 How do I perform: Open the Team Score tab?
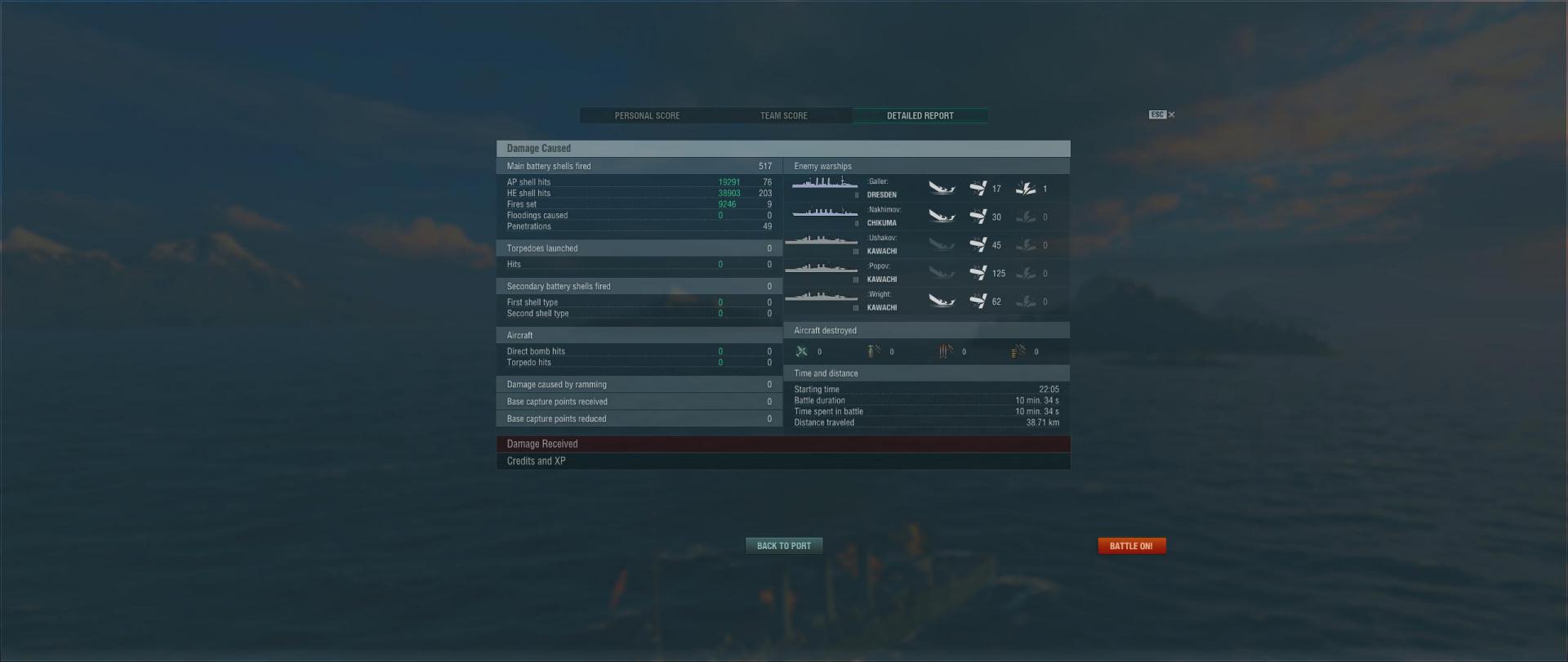tap(784, 115)
